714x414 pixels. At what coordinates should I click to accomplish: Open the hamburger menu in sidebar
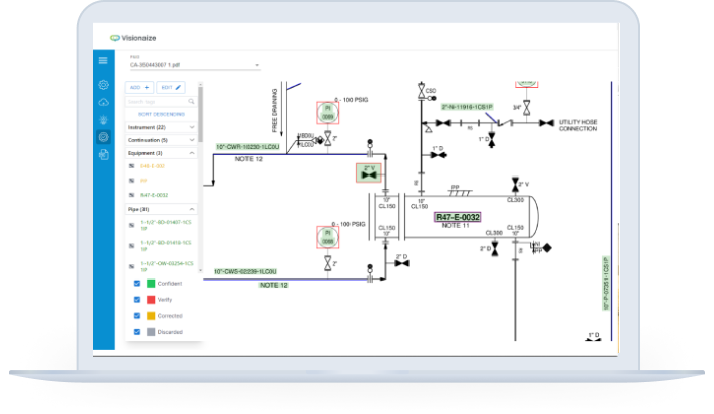[x=103, y=61]
